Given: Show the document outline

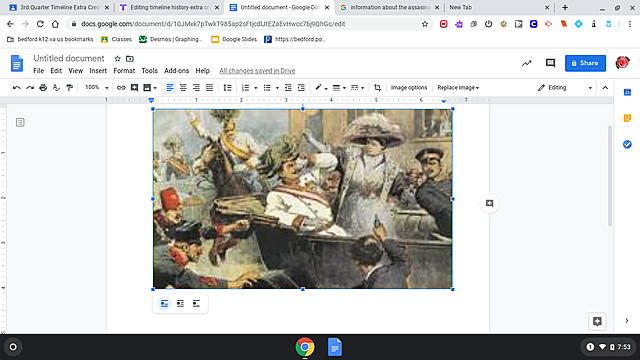Looking at the screenshot, I should point(20,122).
